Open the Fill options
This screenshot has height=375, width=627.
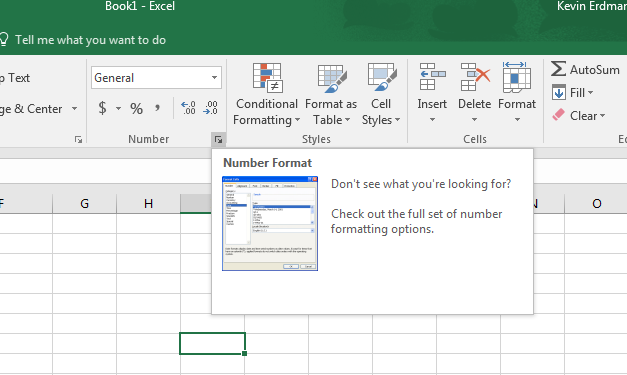573,93
